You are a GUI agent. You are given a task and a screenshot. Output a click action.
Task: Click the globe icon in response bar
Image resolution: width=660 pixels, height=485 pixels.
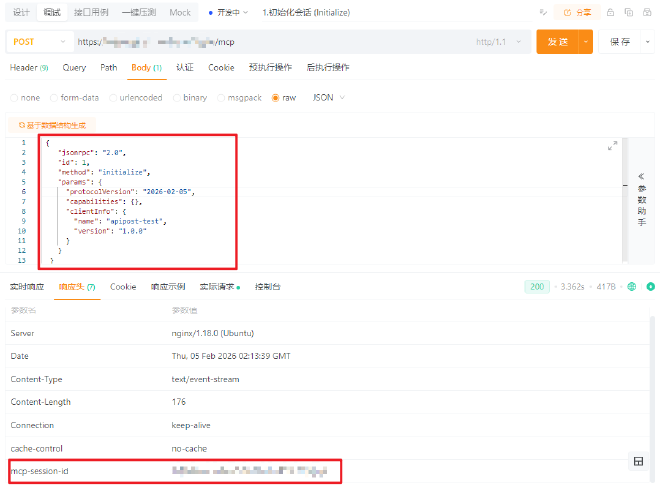point(631,287)
